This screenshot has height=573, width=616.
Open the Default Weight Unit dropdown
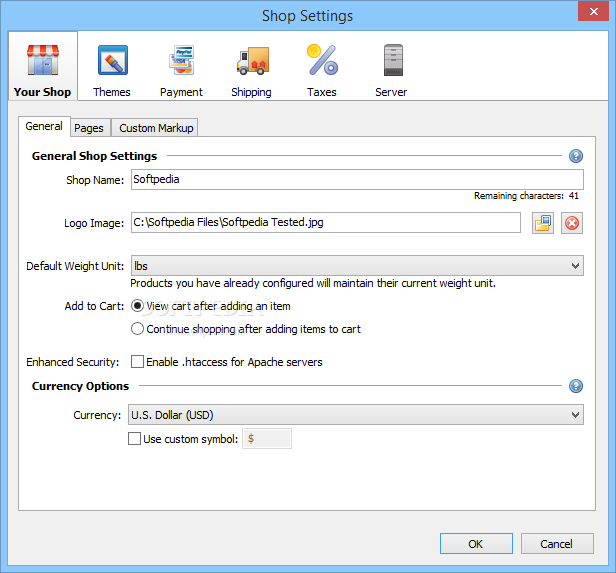(x=357, y=266)
